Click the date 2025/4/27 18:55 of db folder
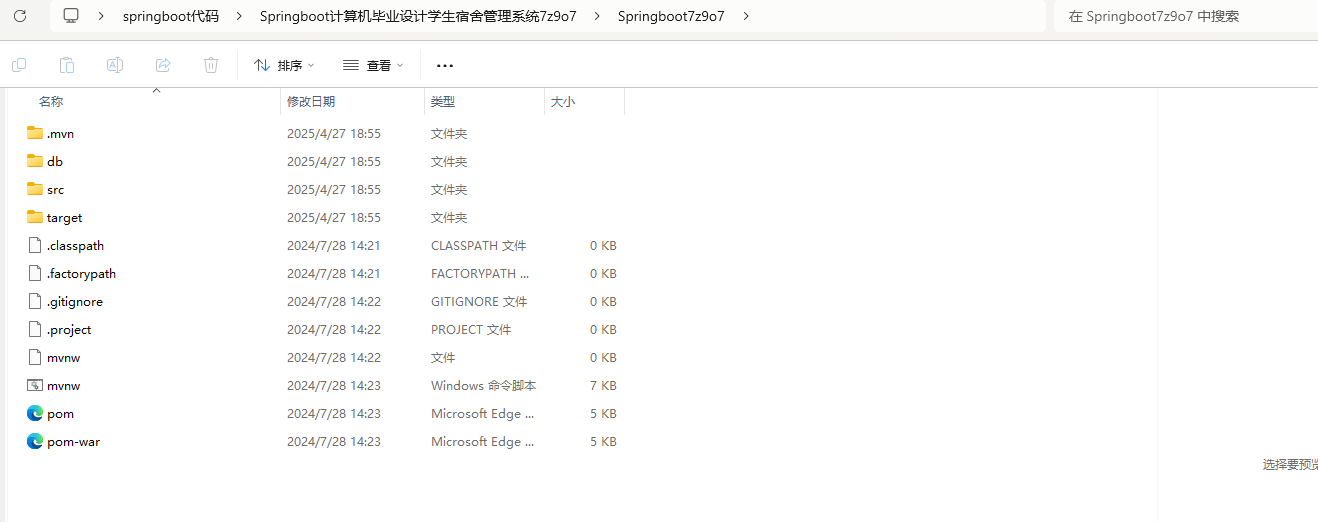Image resolution: width=1318 pixels, height=522 pixels. pos(333,161)
